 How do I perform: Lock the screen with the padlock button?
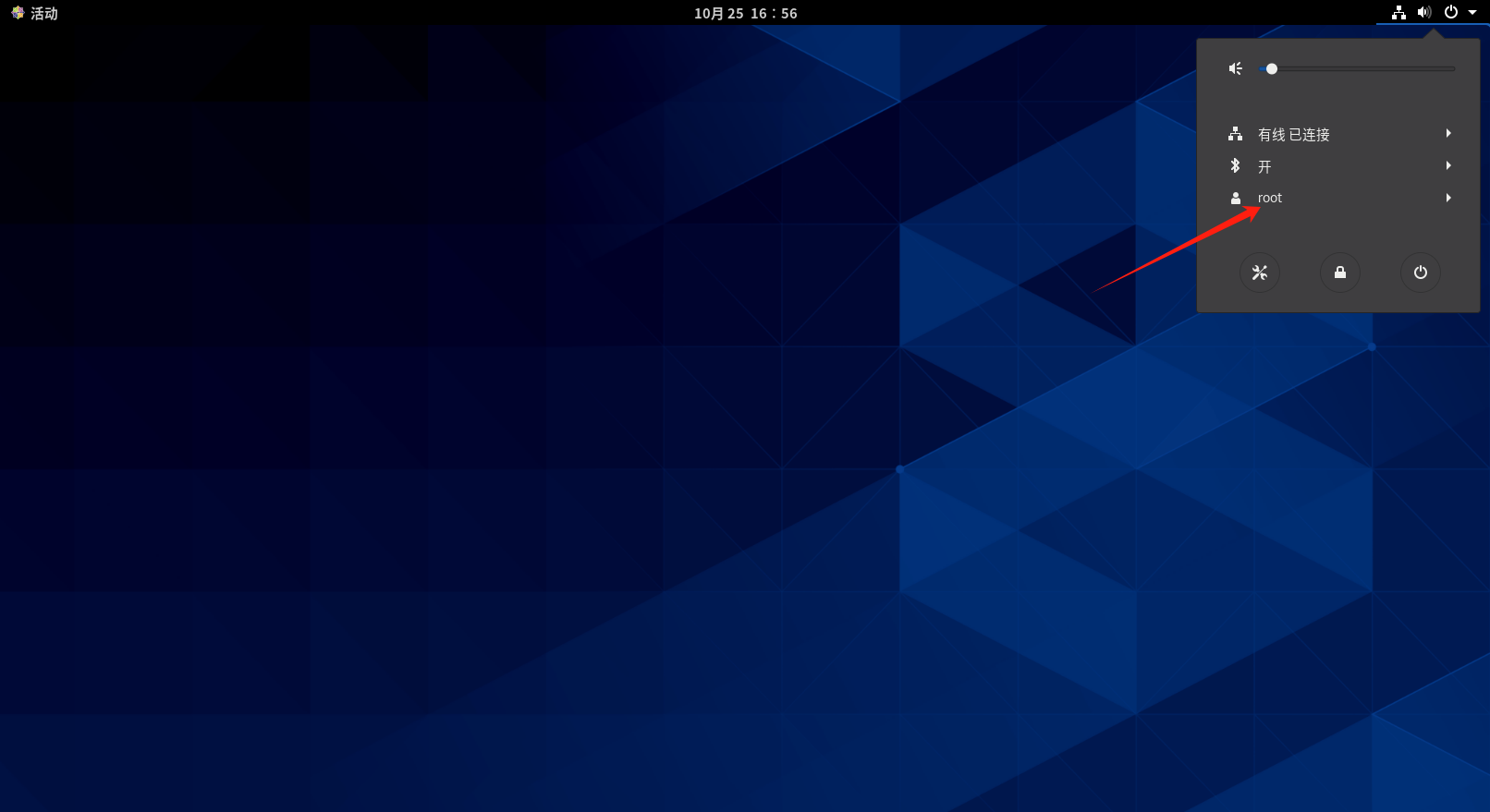[1340, 273]
